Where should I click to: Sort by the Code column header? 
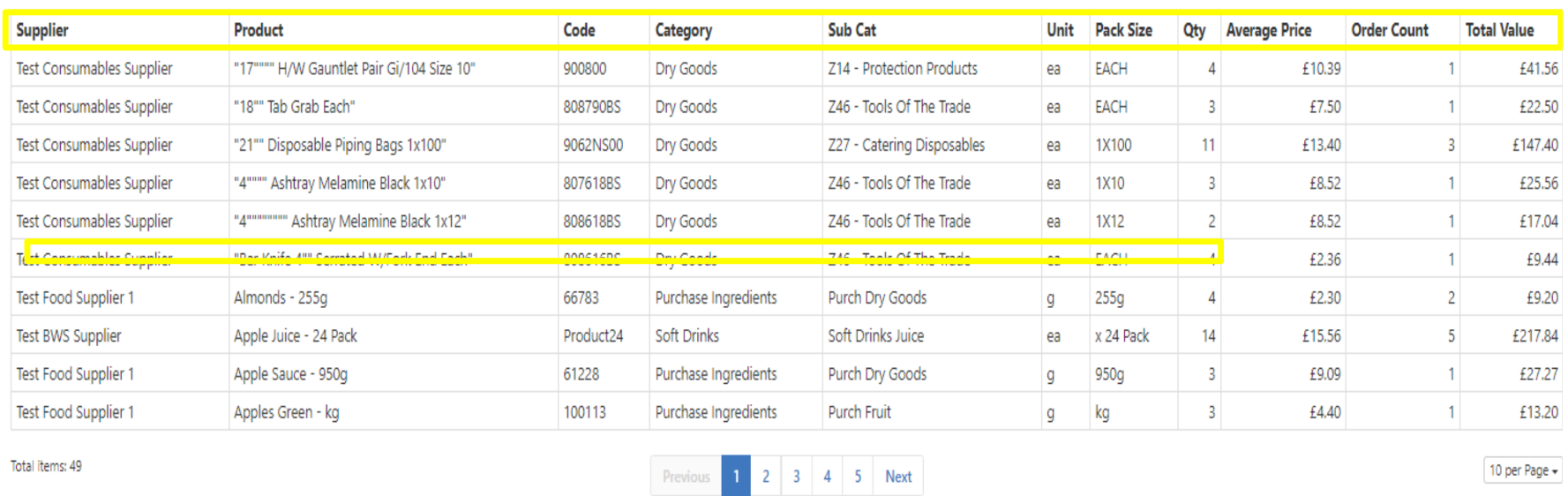(x=580, y=30)
